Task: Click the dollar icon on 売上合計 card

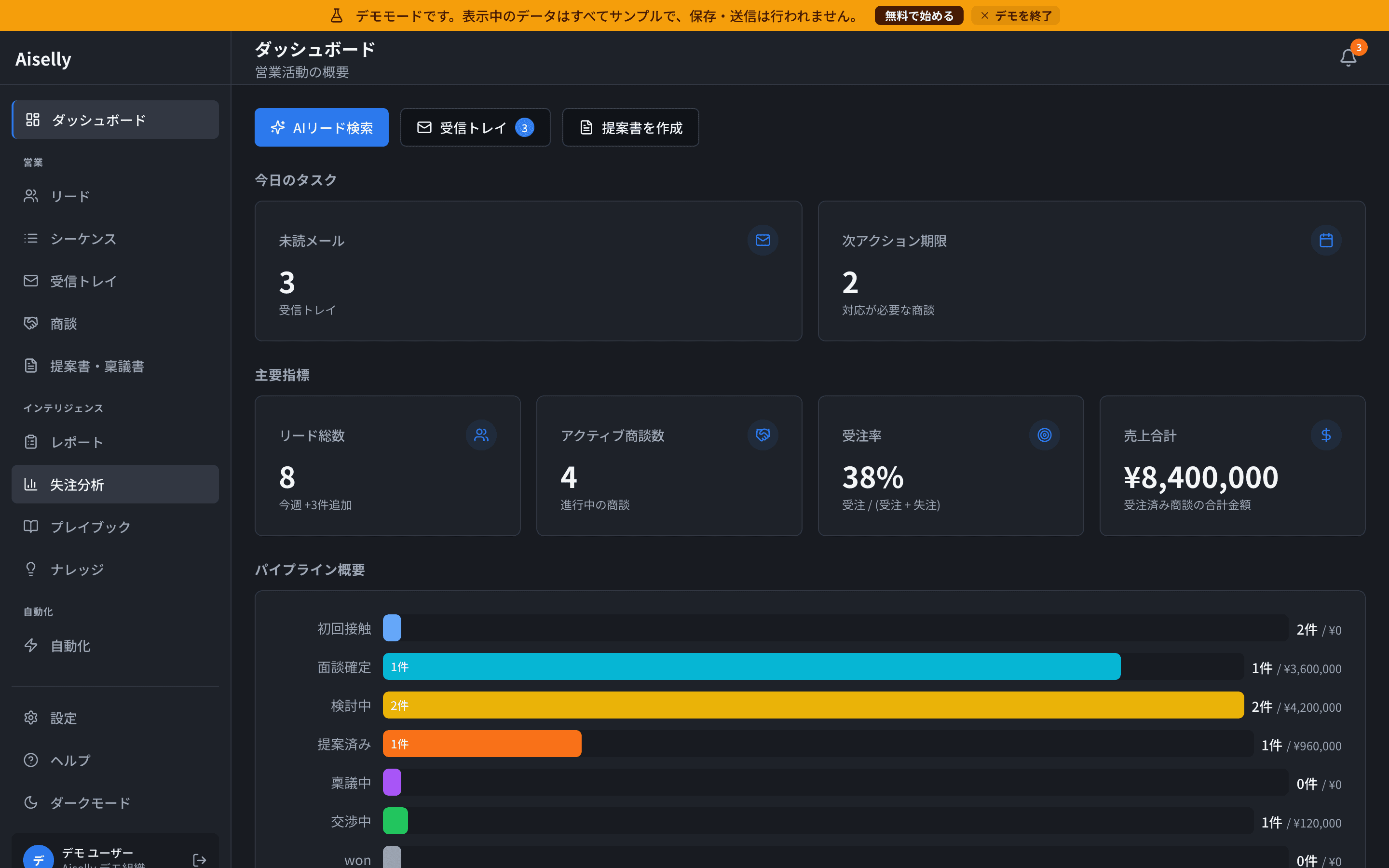Action: point(1326,435)
